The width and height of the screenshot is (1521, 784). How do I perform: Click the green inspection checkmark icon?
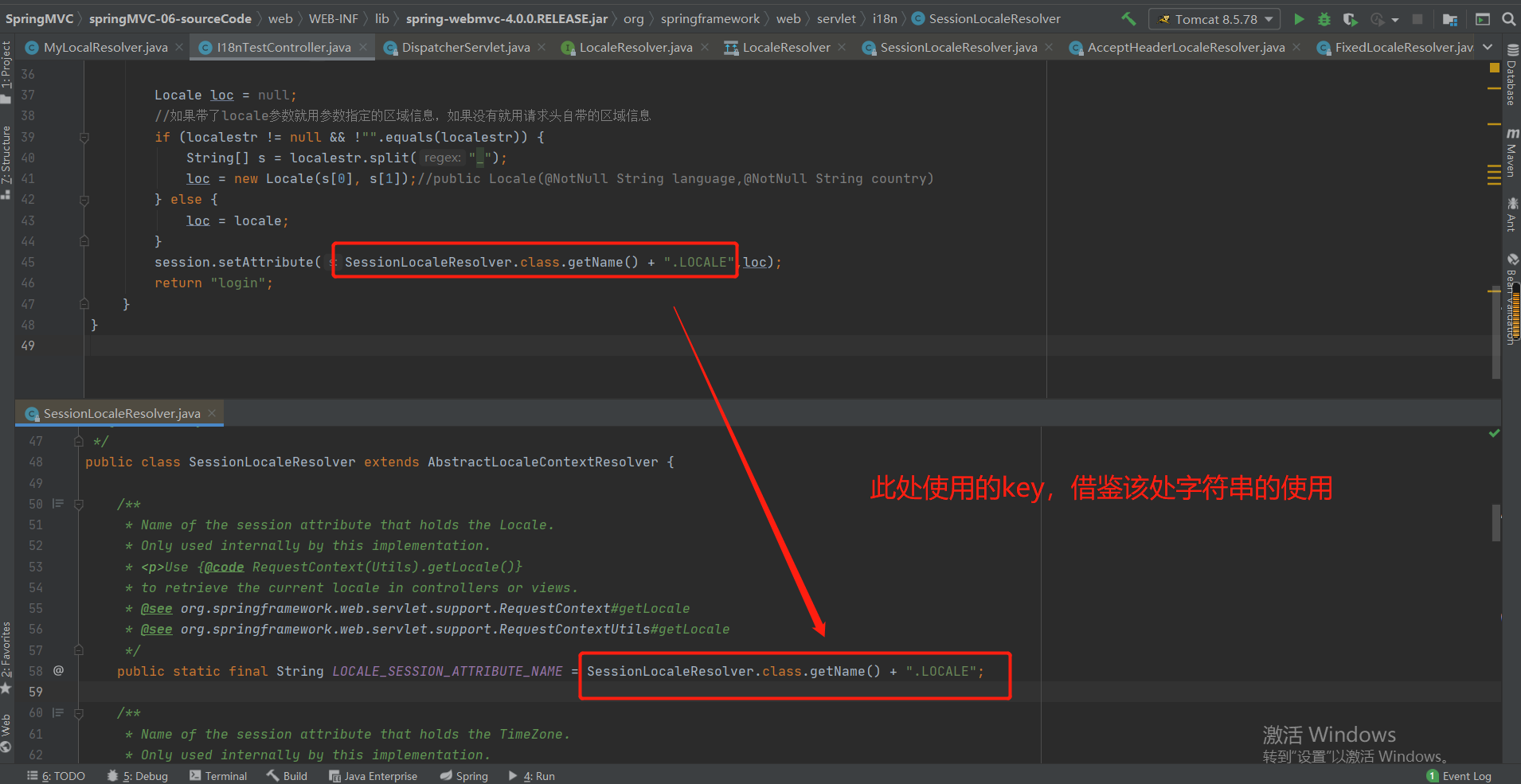tap(1494, 434)
